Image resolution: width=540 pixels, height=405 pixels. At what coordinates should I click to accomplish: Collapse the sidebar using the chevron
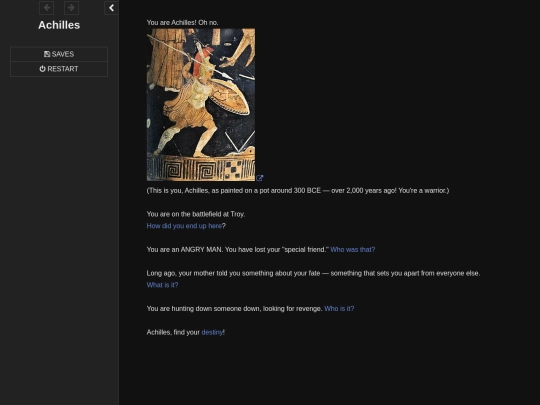coord(111,8)
